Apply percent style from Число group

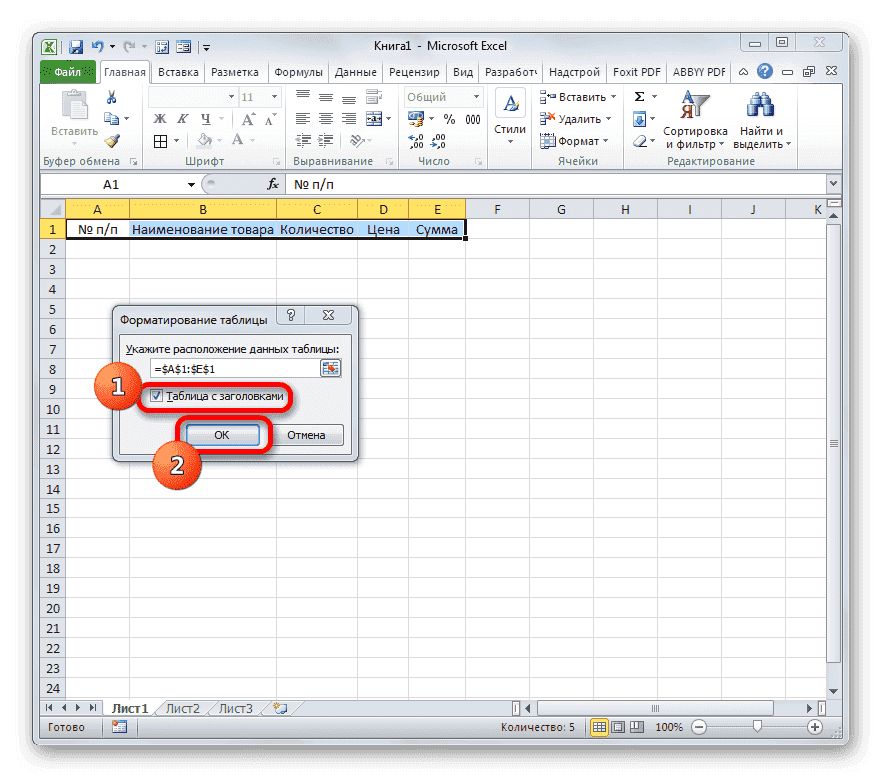tap(450, 117)
